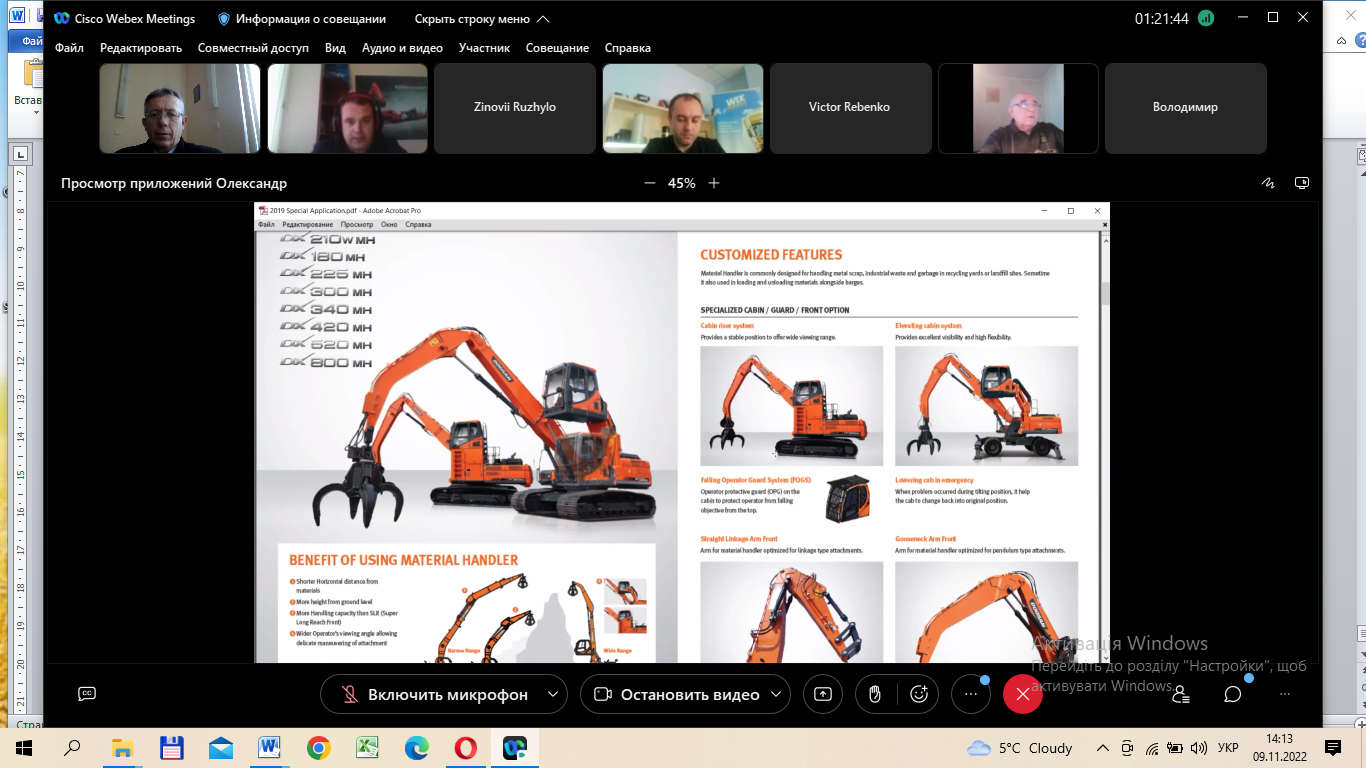Image resolution: width=1366 pixels, height=768 pixels.
Task: Open notification center icon
Action: tap(1333, 748)
